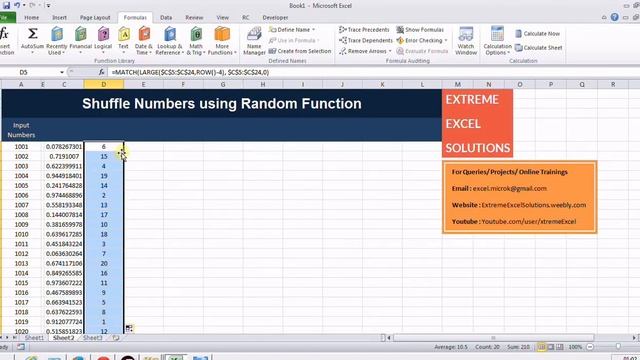
Task: Click horizontal scrollbar right arrow
Action: (x=634, y=338)
